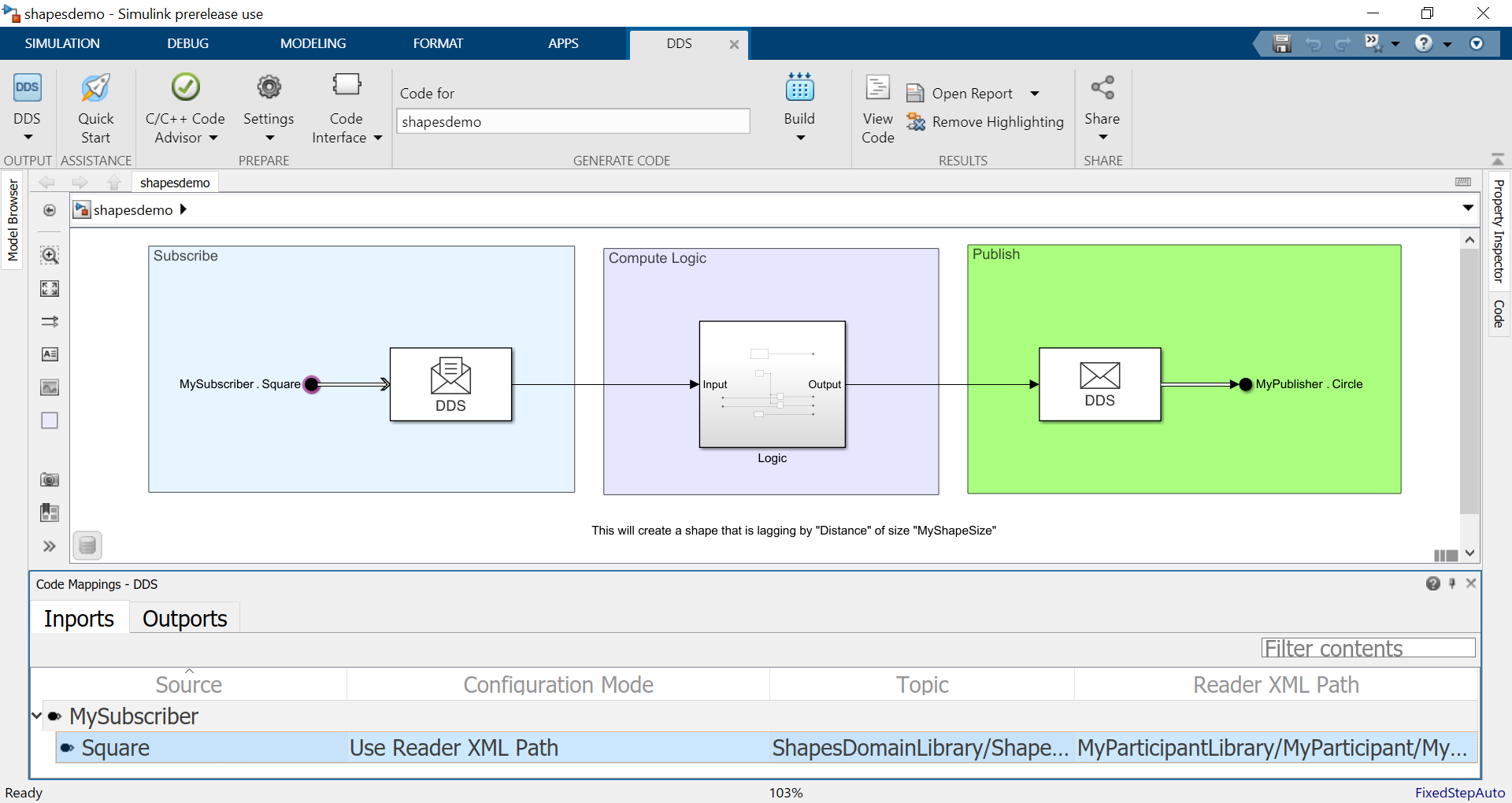
Task: Open the DDS output dropdown arrow
Action: [x=28, y=138]
